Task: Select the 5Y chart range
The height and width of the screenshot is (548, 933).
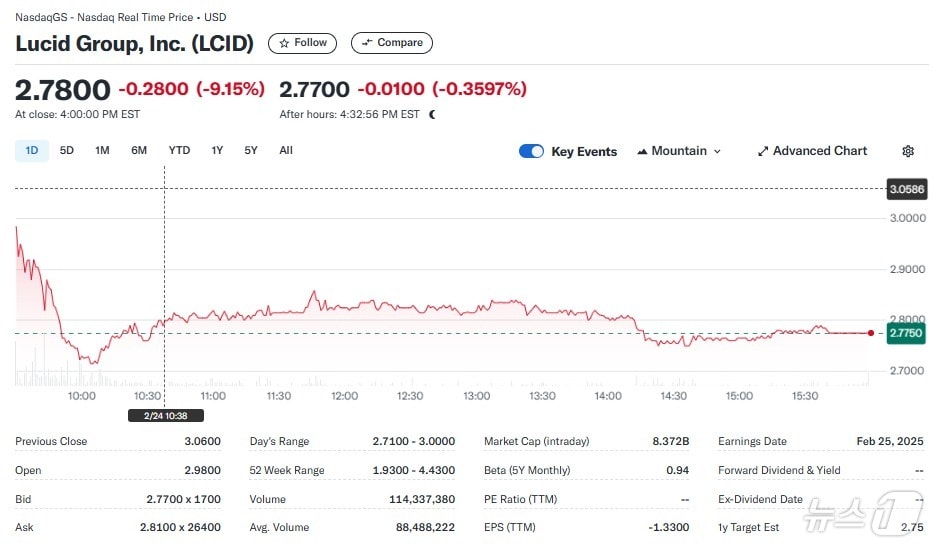Action: click(x=251, y=150)
